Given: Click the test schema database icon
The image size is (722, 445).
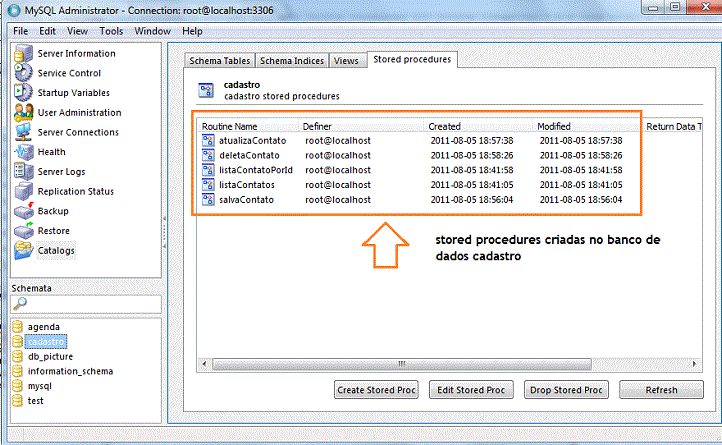Looking at the screenshot, I should (17, 400).
